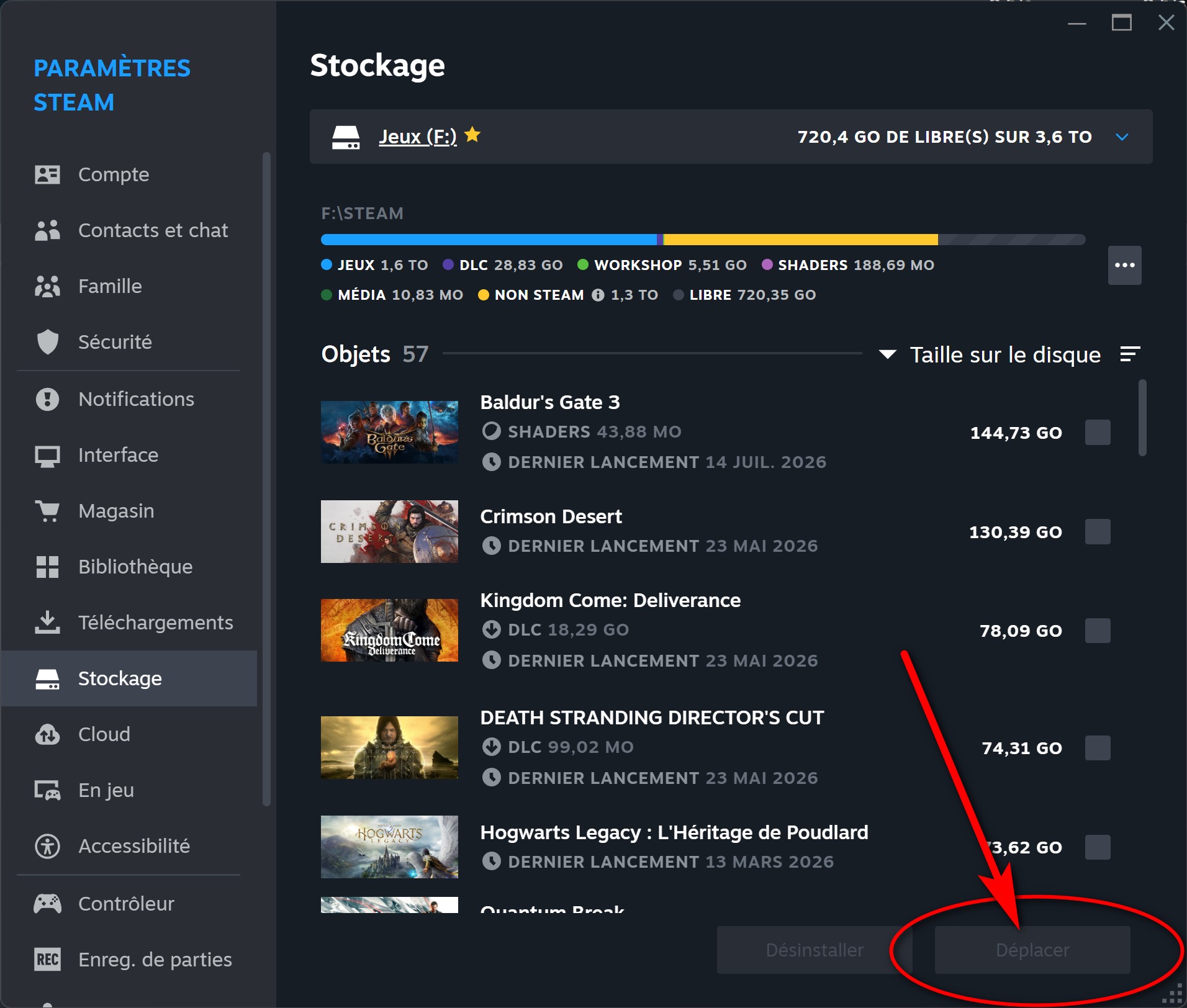Click the Kingdom Come: Deliverance thumbnail

pyautogui.click(x=389, y=630)
